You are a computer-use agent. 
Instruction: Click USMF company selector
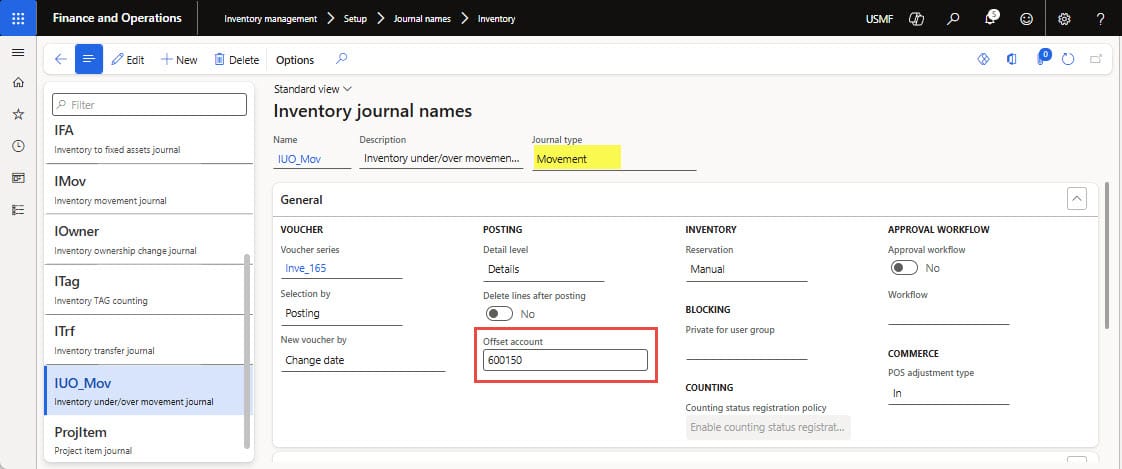[879, 19]
